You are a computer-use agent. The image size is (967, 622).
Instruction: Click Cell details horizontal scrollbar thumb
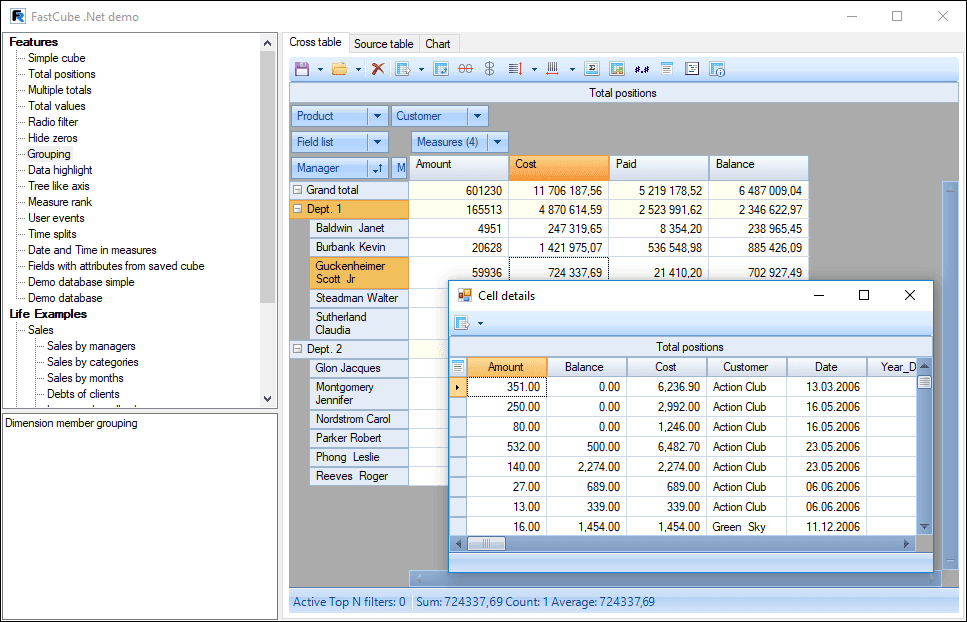pos(487,544)
